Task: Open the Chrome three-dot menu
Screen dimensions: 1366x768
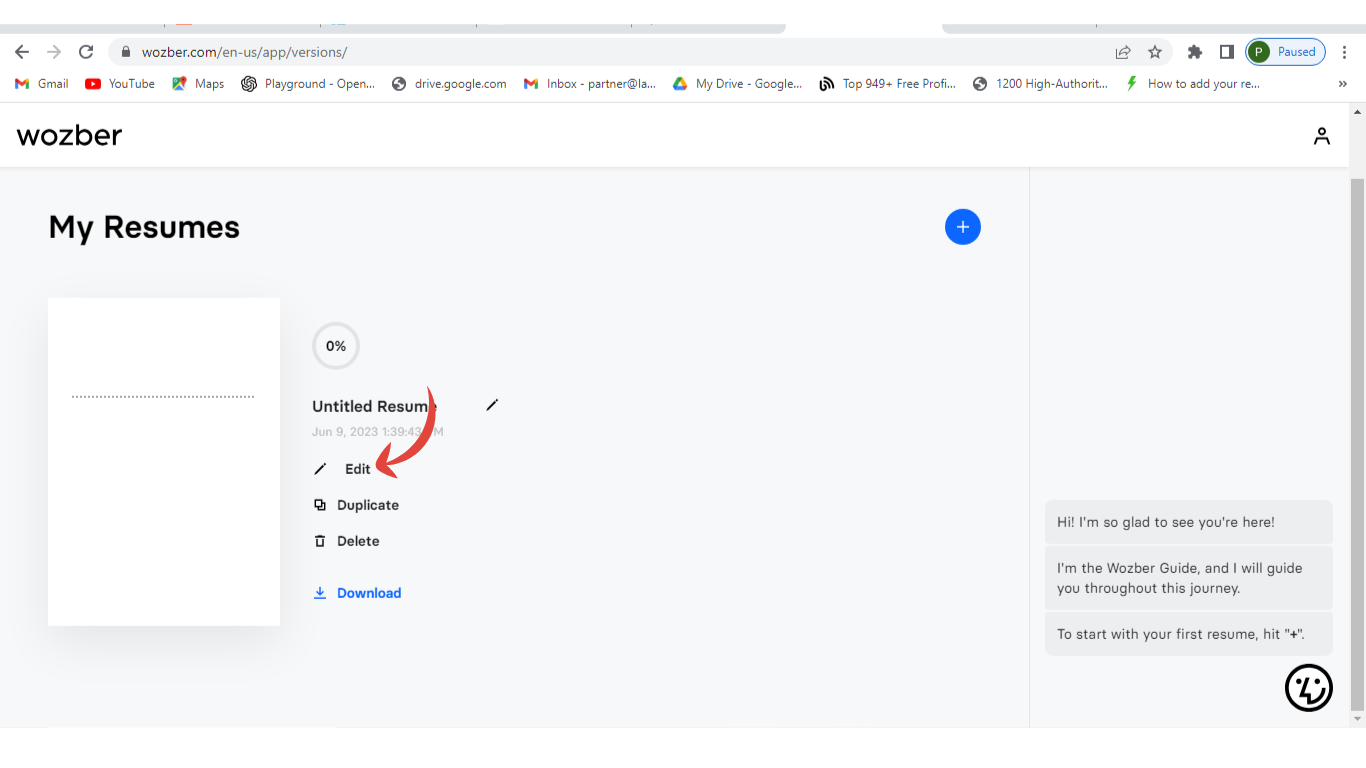Action: (x=1344, y=52)
